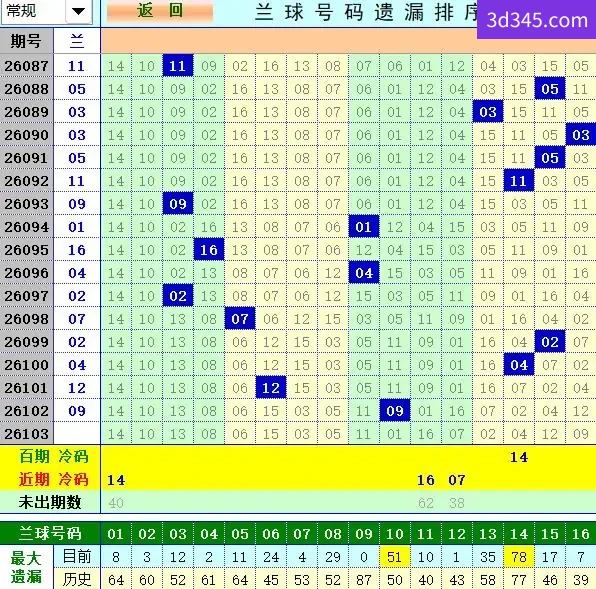Open the 常规 dropdown arrow
Screen dimensions: 596x589
pos(79,11)
